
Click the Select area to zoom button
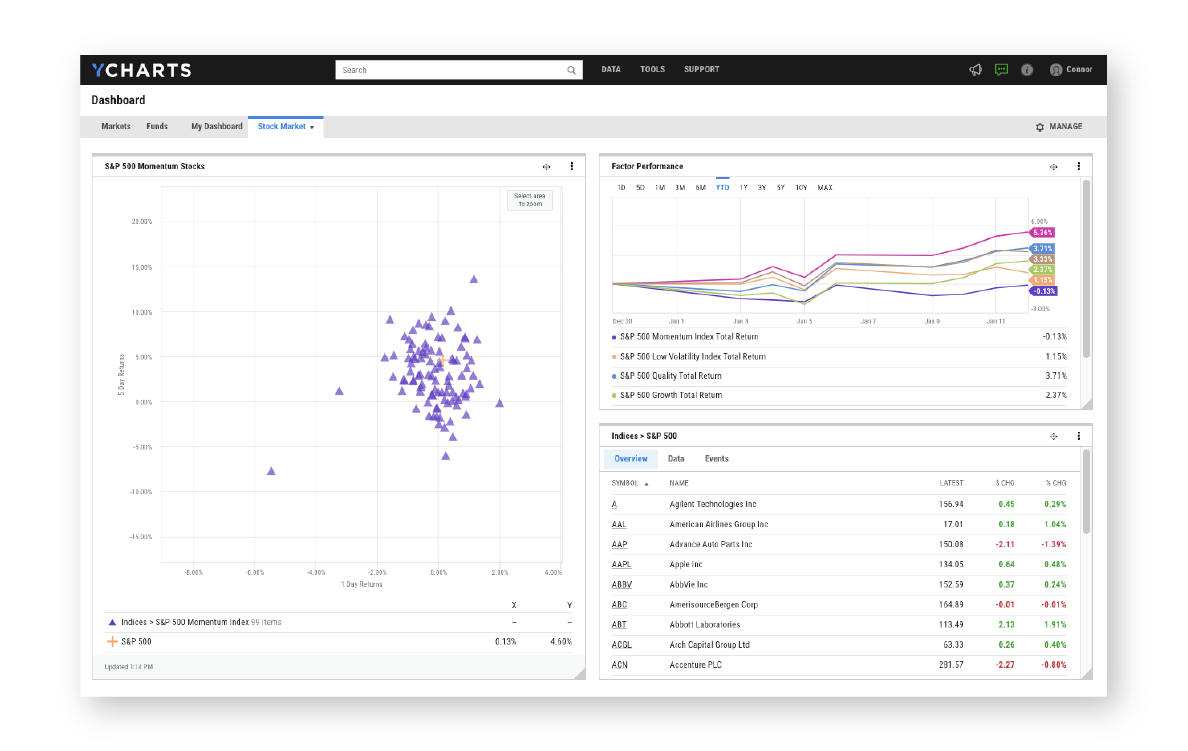click(530, 199)
